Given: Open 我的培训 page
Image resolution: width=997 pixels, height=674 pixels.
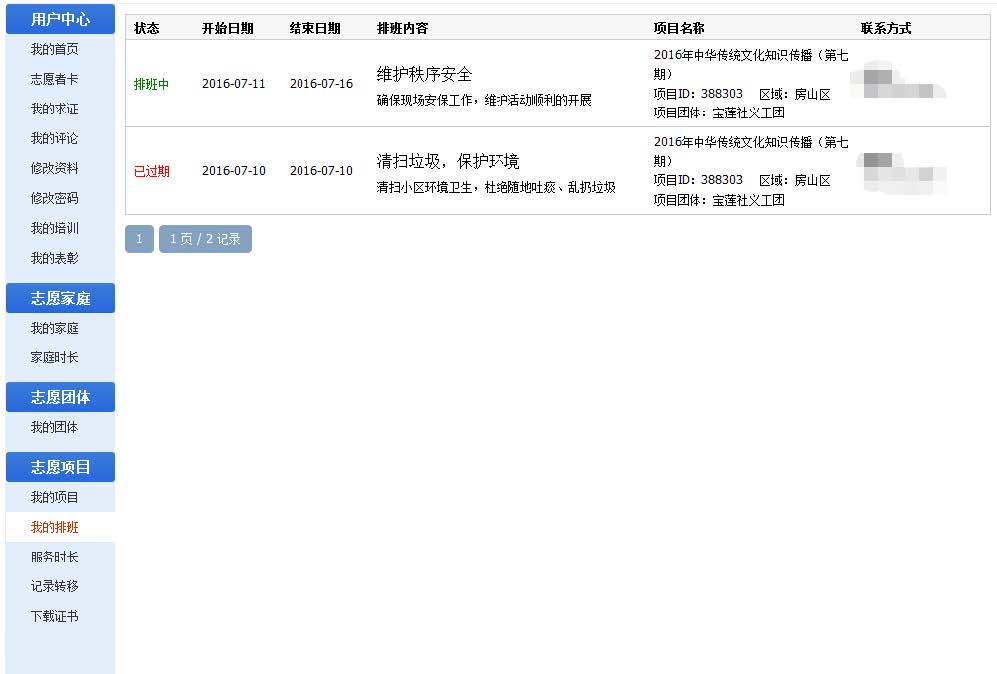Looking at the screenshot, I should (54, 228).
